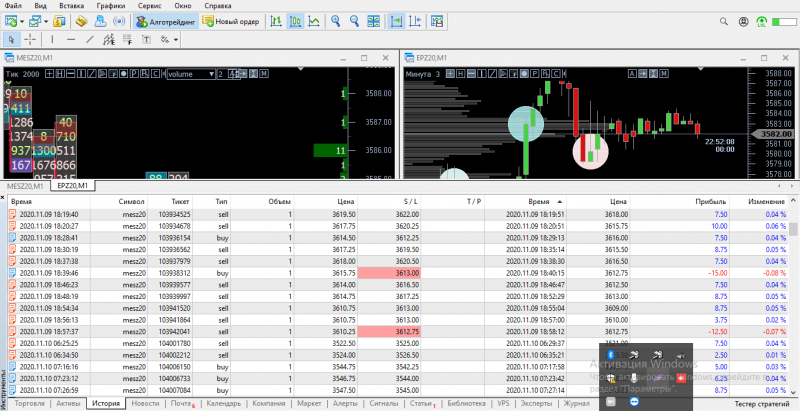Image resolution: width=800 pixels, height=411 pixels.
Task: Click the profit value -15.00
Action: coord(717,273)
